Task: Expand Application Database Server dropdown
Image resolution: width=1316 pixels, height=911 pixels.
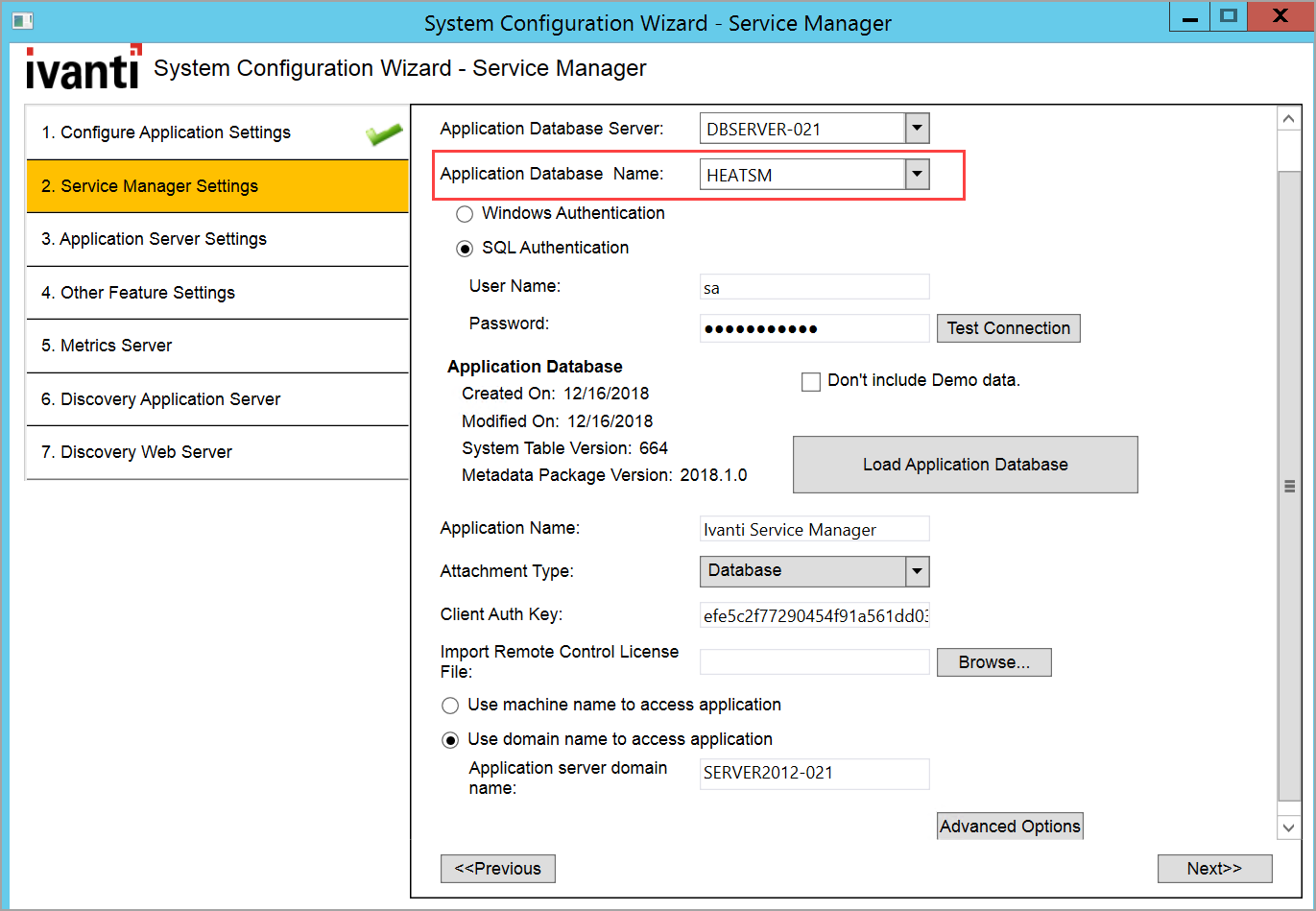Action: click(917, 129)
